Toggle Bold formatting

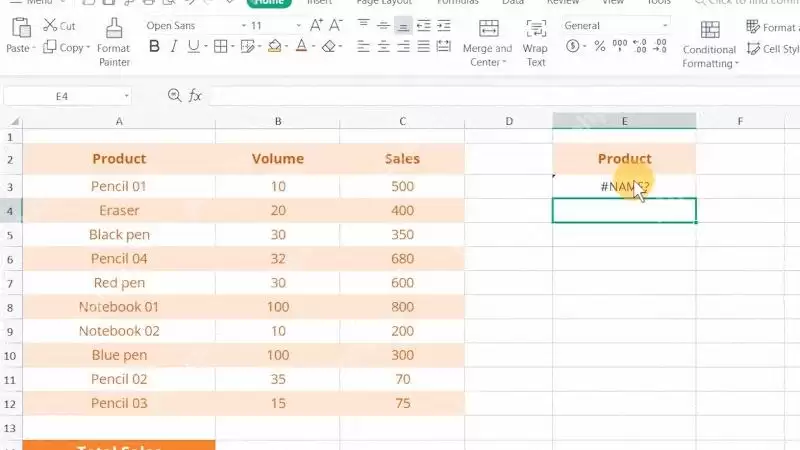pos(154,46)
